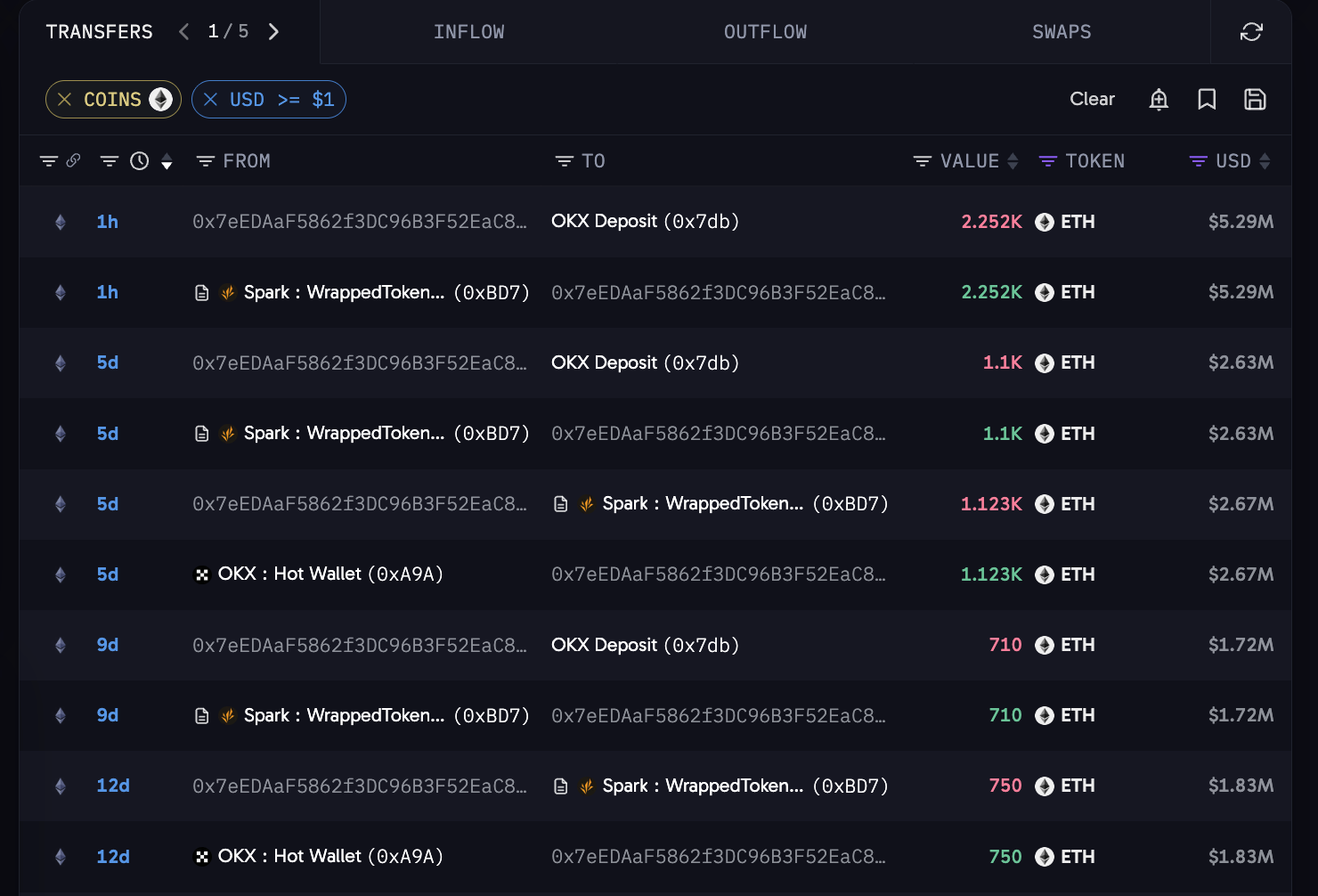This screenshot has height=896, width=1318.
Task: Remove the USD >= $1 filter
Action: coord(210,100)
